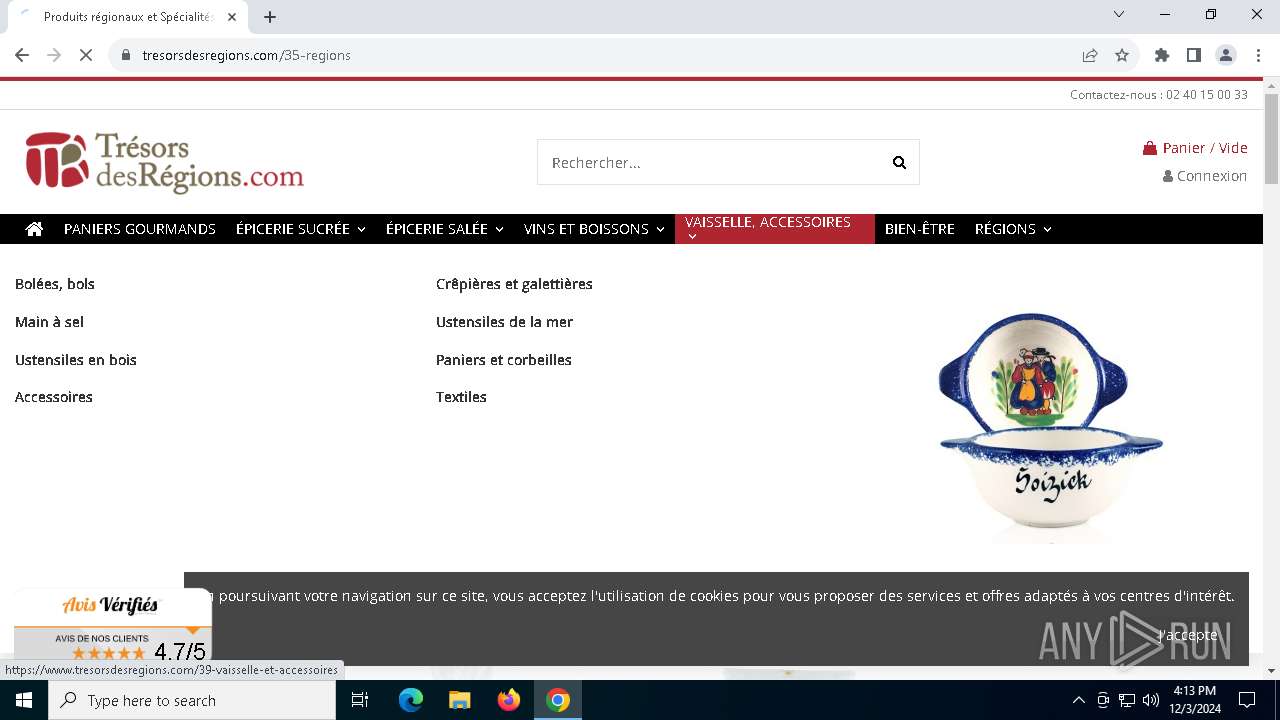Go back to the previous page
Viewport: 1280px width, 720px height.
(x=22, y=55)
